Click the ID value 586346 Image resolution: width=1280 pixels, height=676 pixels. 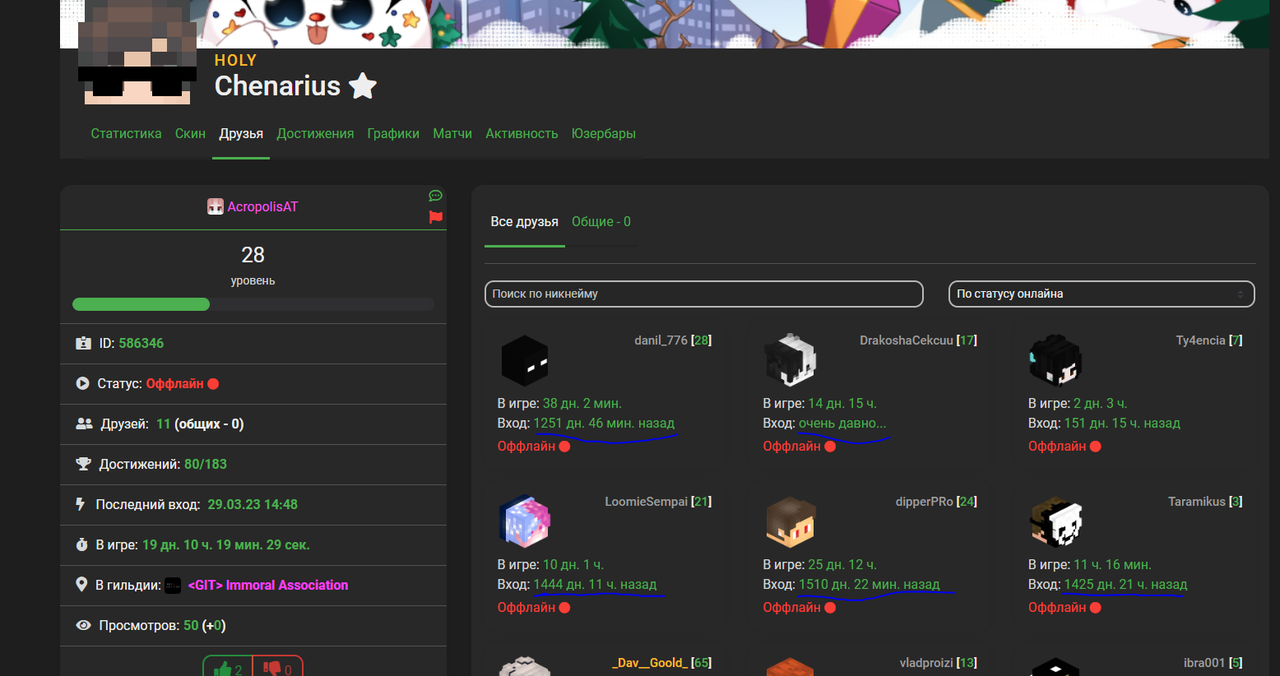coord(141,343)
